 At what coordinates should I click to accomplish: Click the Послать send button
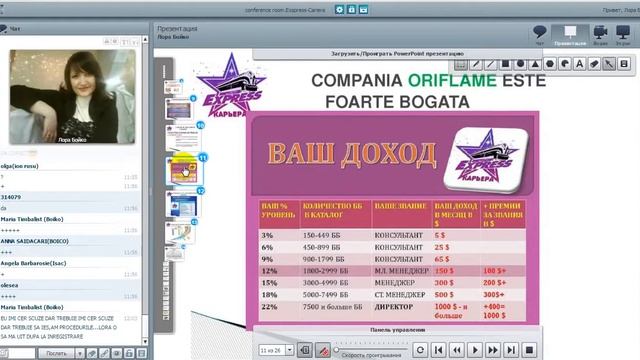pyautogui.click(x=56, y=353)
